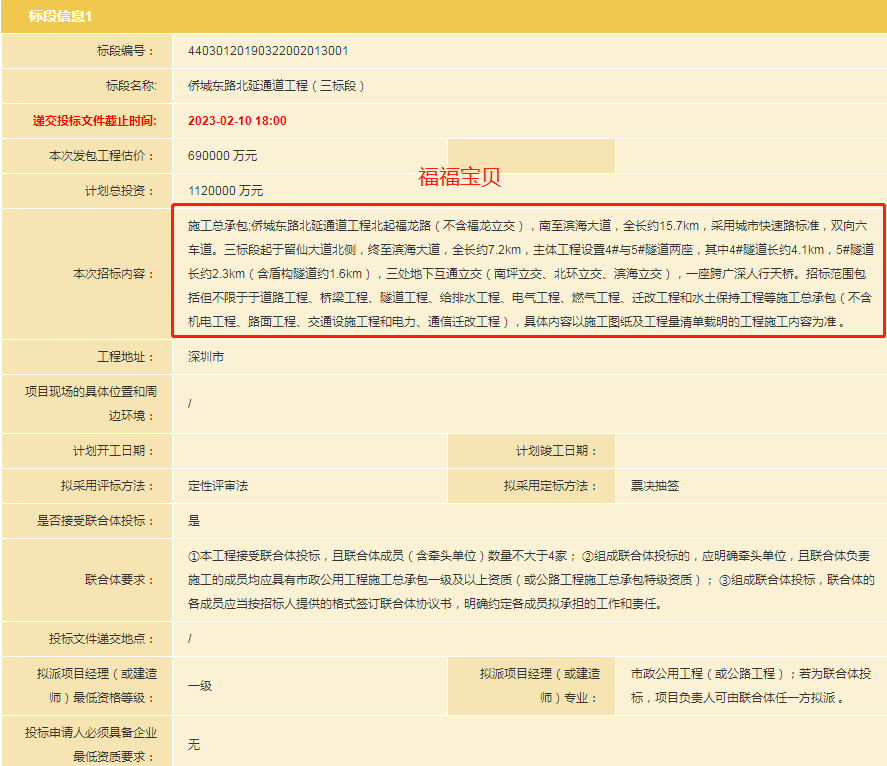This screenshot has height=766, width=887.
Task: Select the estimated price 690000 万元
Action: [223, 156]
